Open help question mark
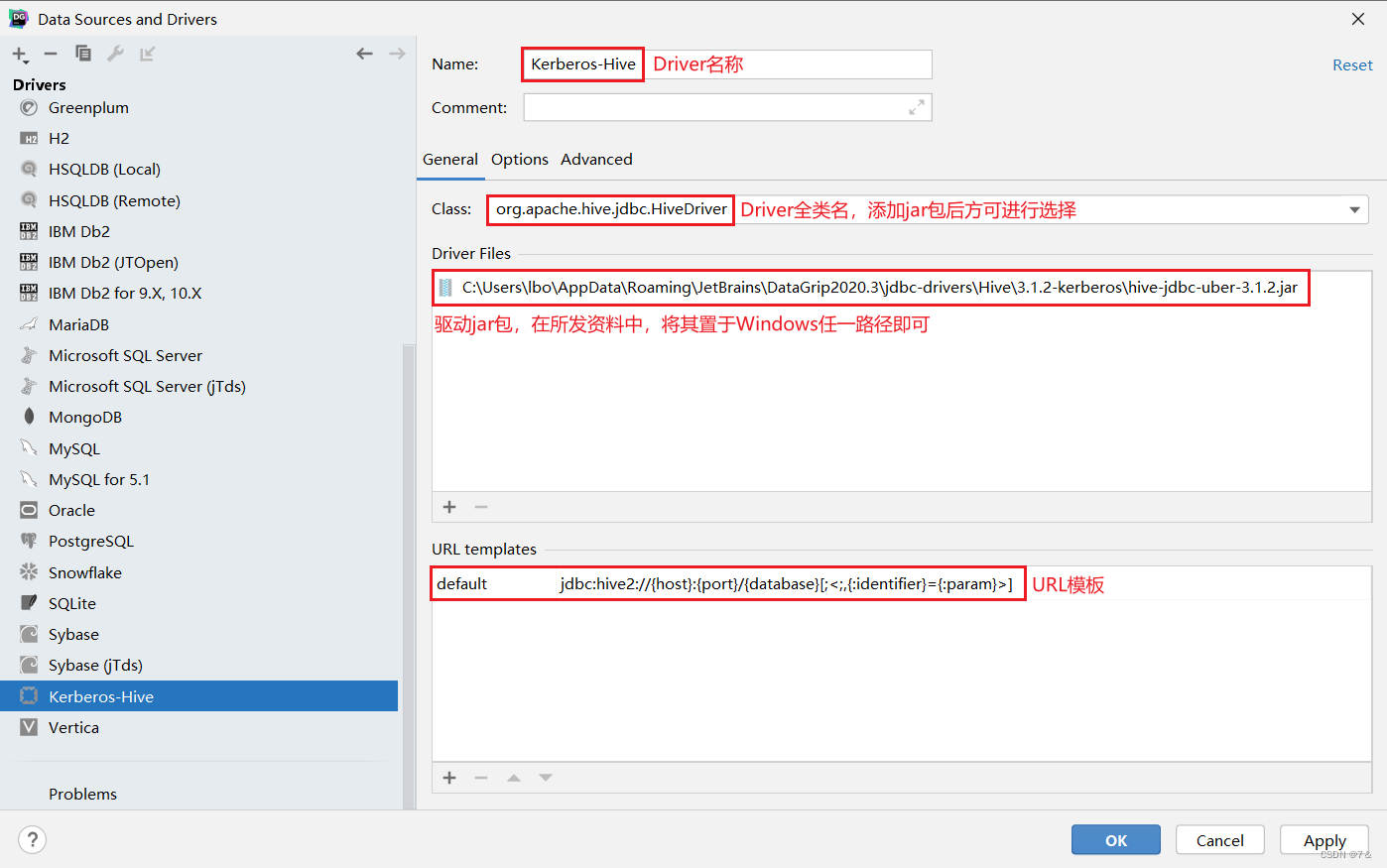This screenshot has width=1387, height=868. [32, 839]
